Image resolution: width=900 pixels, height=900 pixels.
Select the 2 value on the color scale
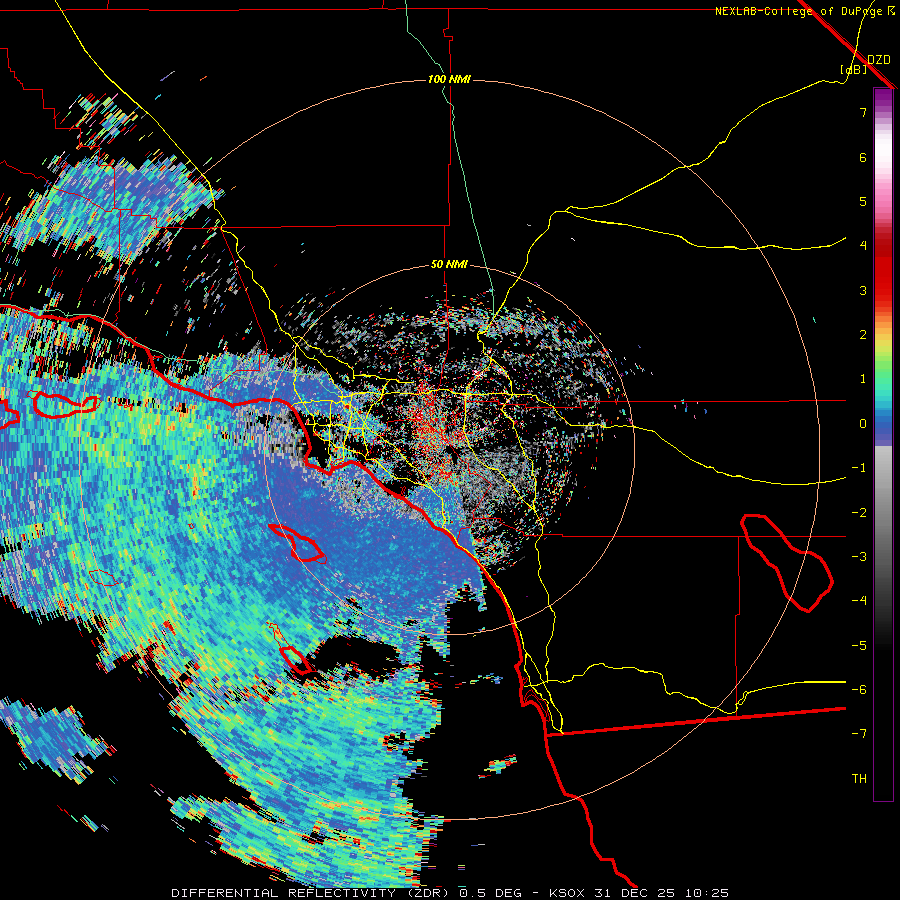click(x=863, y=335)
